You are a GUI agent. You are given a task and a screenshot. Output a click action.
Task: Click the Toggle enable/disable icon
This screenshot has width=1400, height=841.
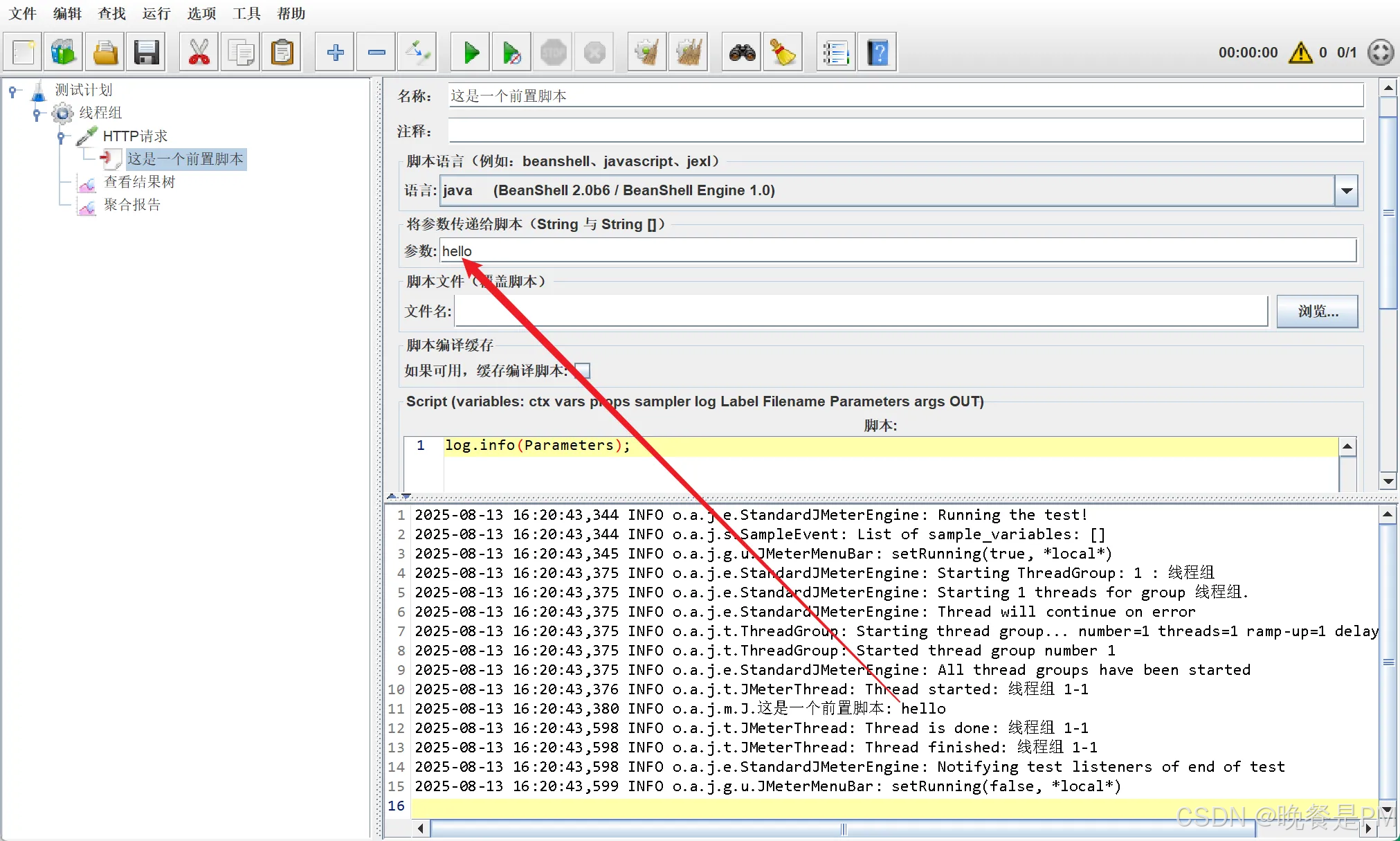417,52
